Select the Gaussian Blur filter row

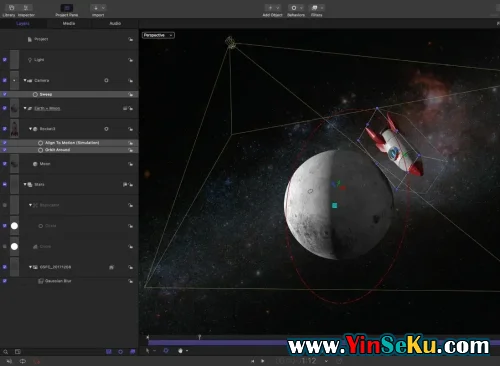[x=69, y=281]
